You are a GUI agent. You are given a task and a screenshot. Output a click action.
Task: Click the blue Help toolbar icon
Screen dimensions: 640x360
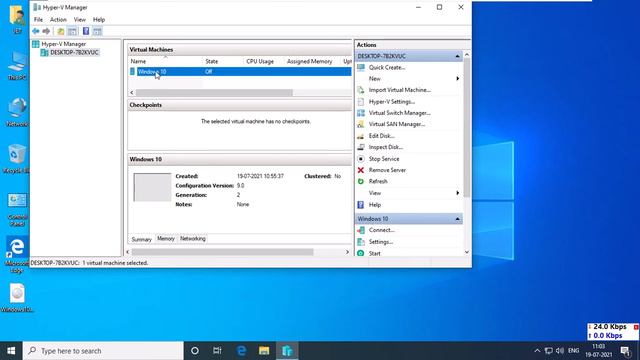click(86, 31)
